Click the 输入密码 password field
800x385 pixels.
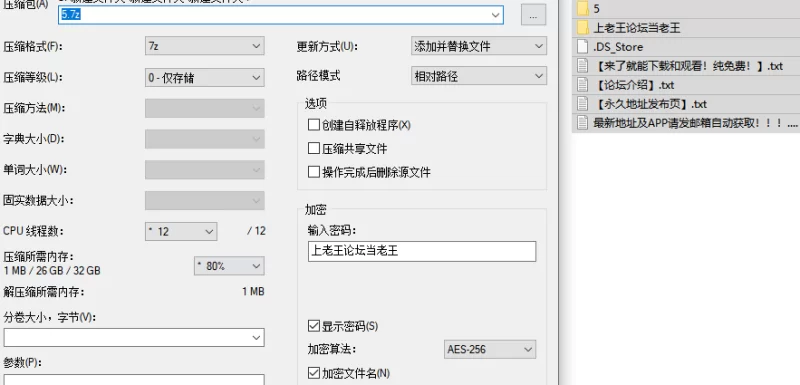point(422,251)
